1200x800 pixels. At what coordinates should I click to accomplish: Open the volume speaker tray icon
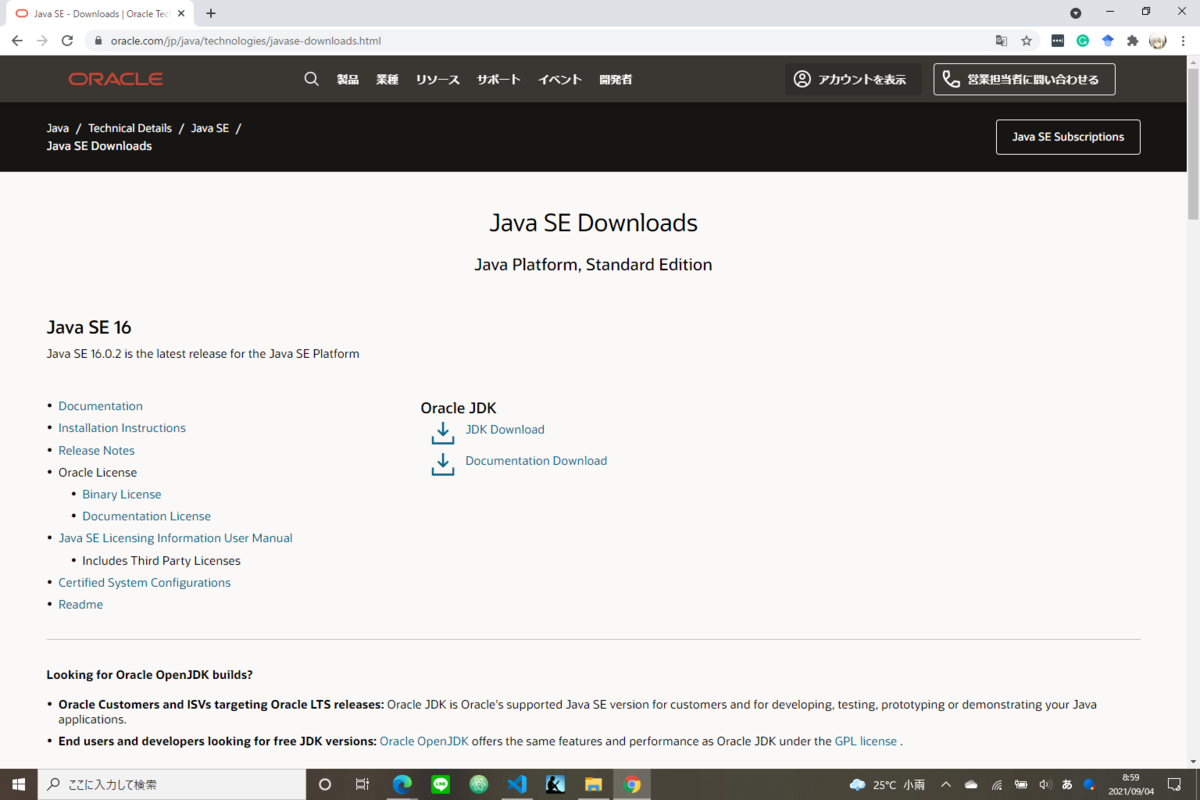click(x=1044, y=785)
